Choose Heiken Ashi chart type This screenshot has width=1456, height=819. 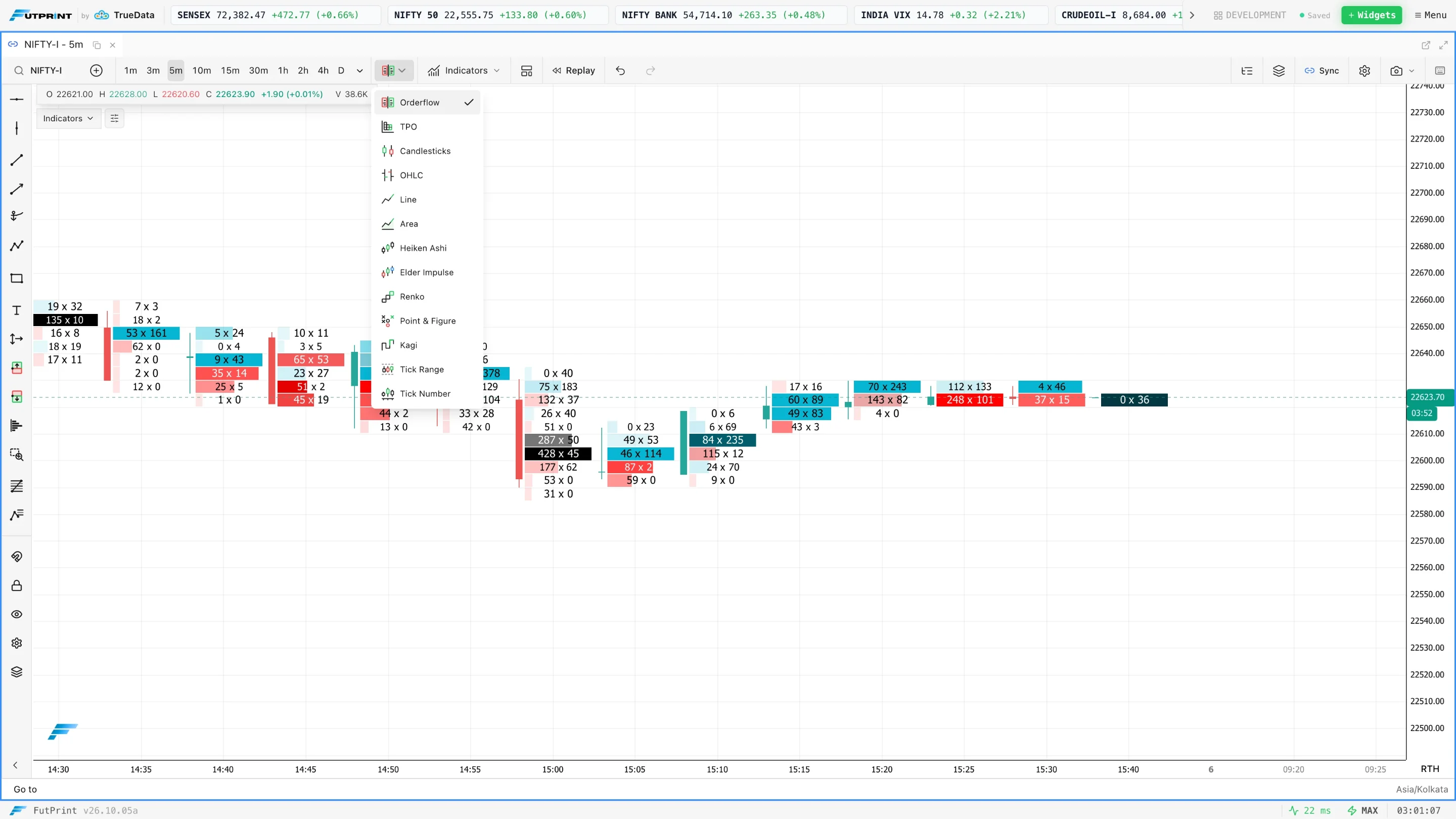pyautogui.click(x=427, y=248)
